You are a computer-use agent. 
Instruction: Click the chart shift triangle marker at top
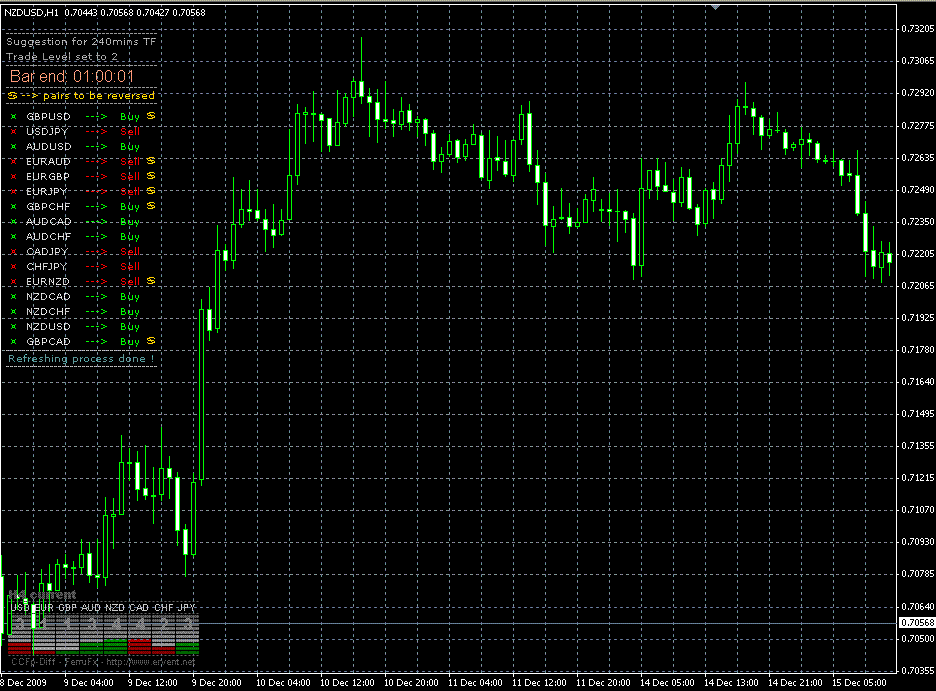click(715, 6)
